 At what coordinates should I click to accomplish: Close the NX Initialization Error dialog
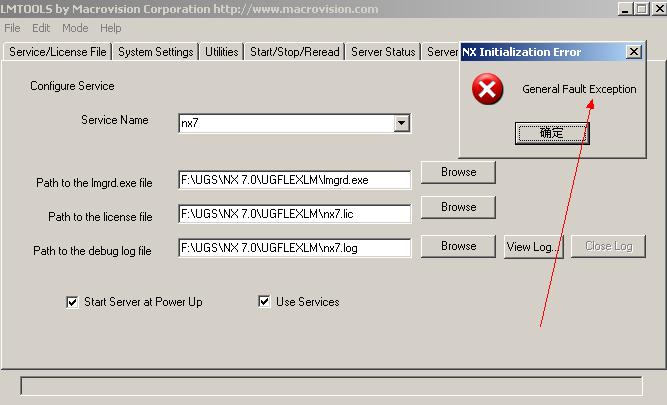(x=634, y=52)
